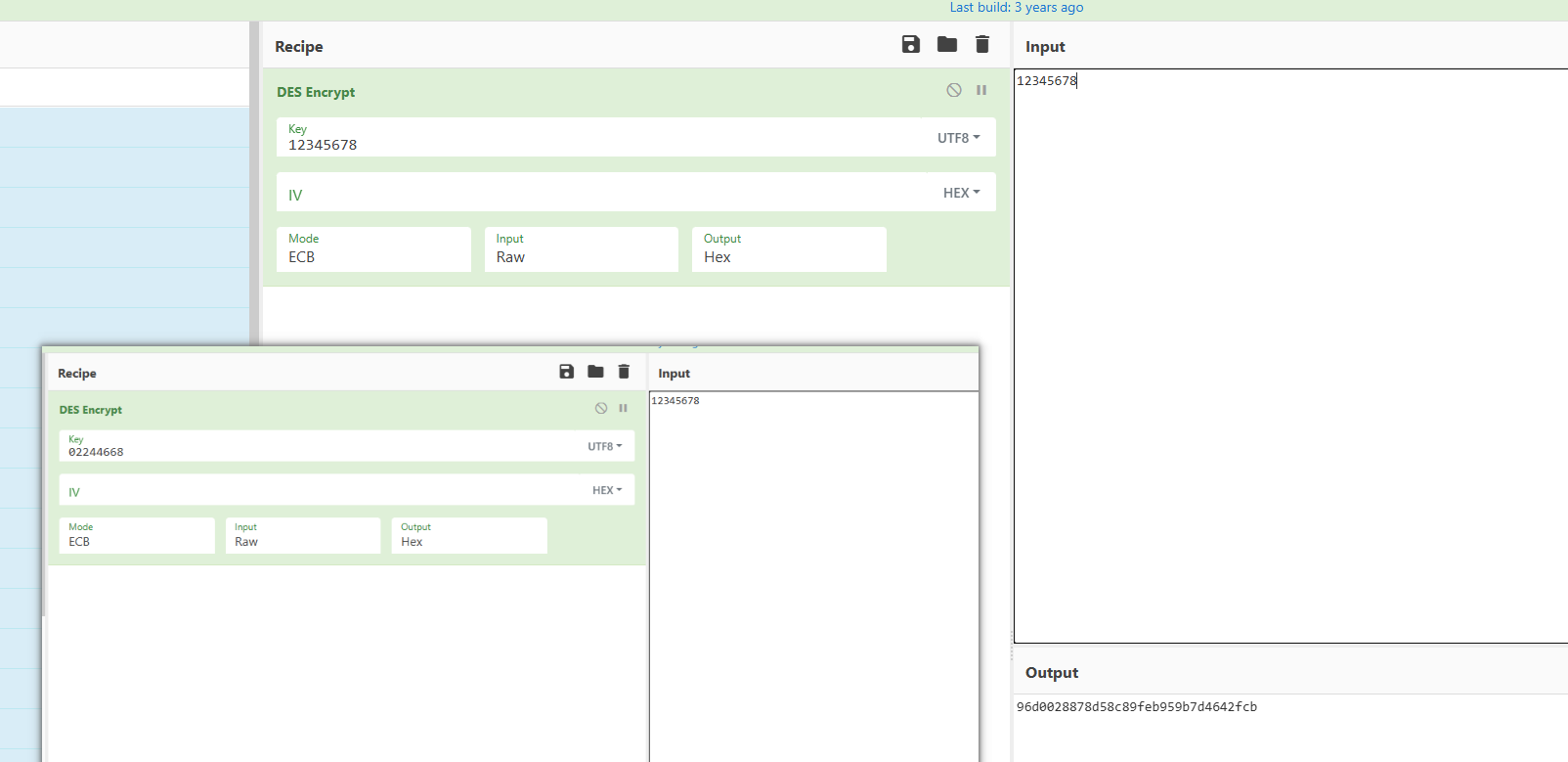
Task: Set breakpoint on overlay DES Encrypt operation
Action: 623,408
